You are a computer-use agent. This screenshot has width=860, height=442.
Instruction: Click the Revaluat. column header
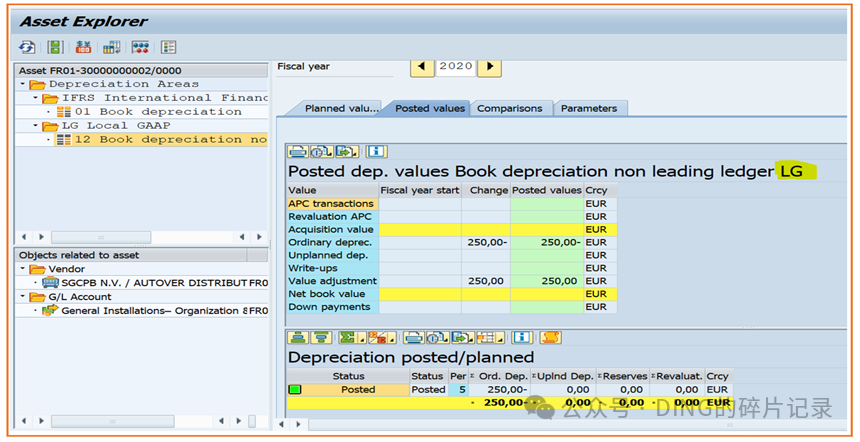(677, 376)
